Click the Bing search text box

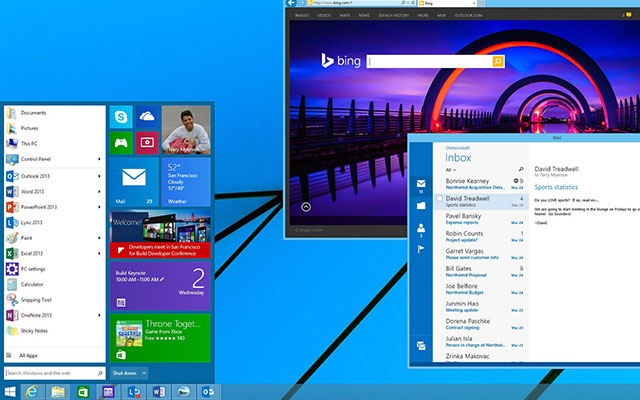[x=430, y=62]
